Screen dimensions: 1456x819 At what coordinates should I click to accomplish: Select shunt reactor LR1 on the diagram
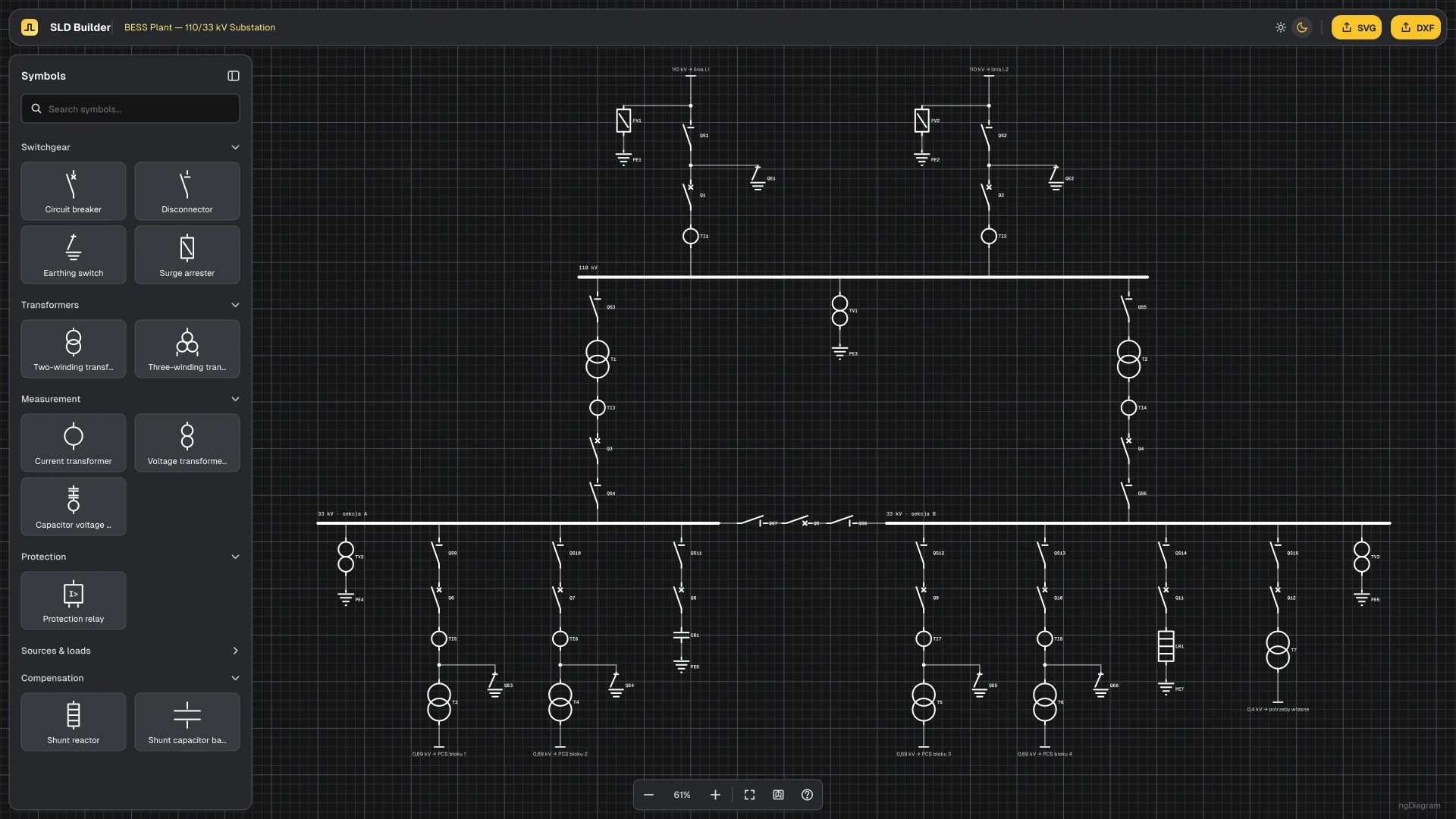coord(1166,646)
